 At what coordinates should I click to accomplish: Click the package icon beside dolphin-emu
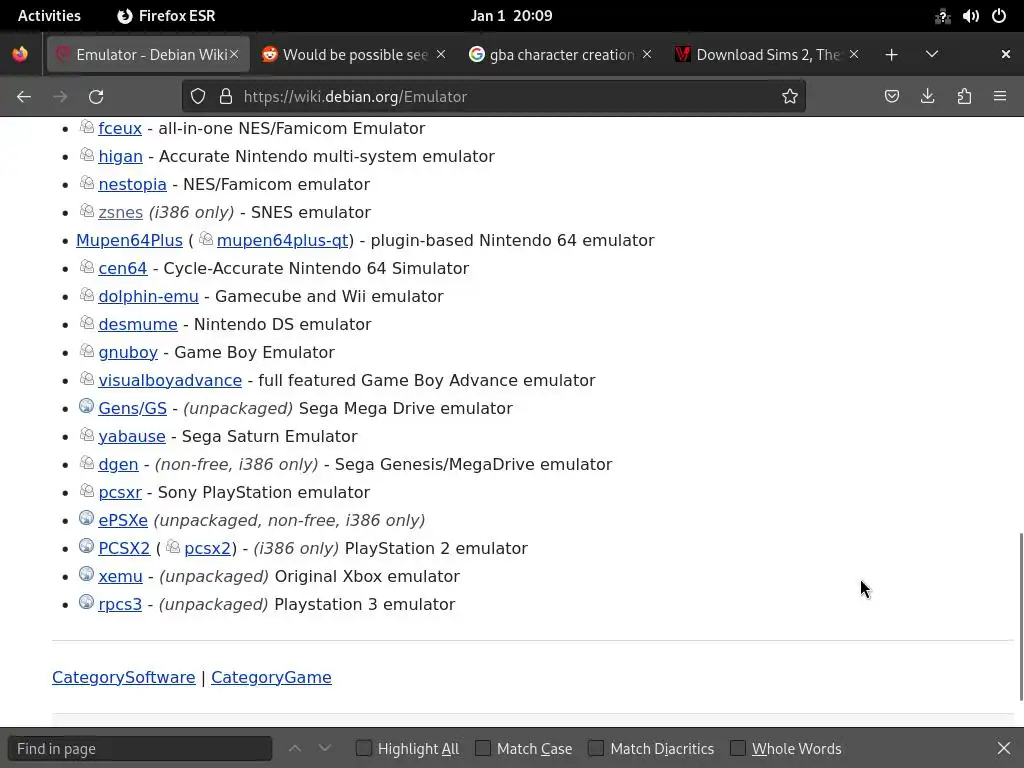click(87, 295)
